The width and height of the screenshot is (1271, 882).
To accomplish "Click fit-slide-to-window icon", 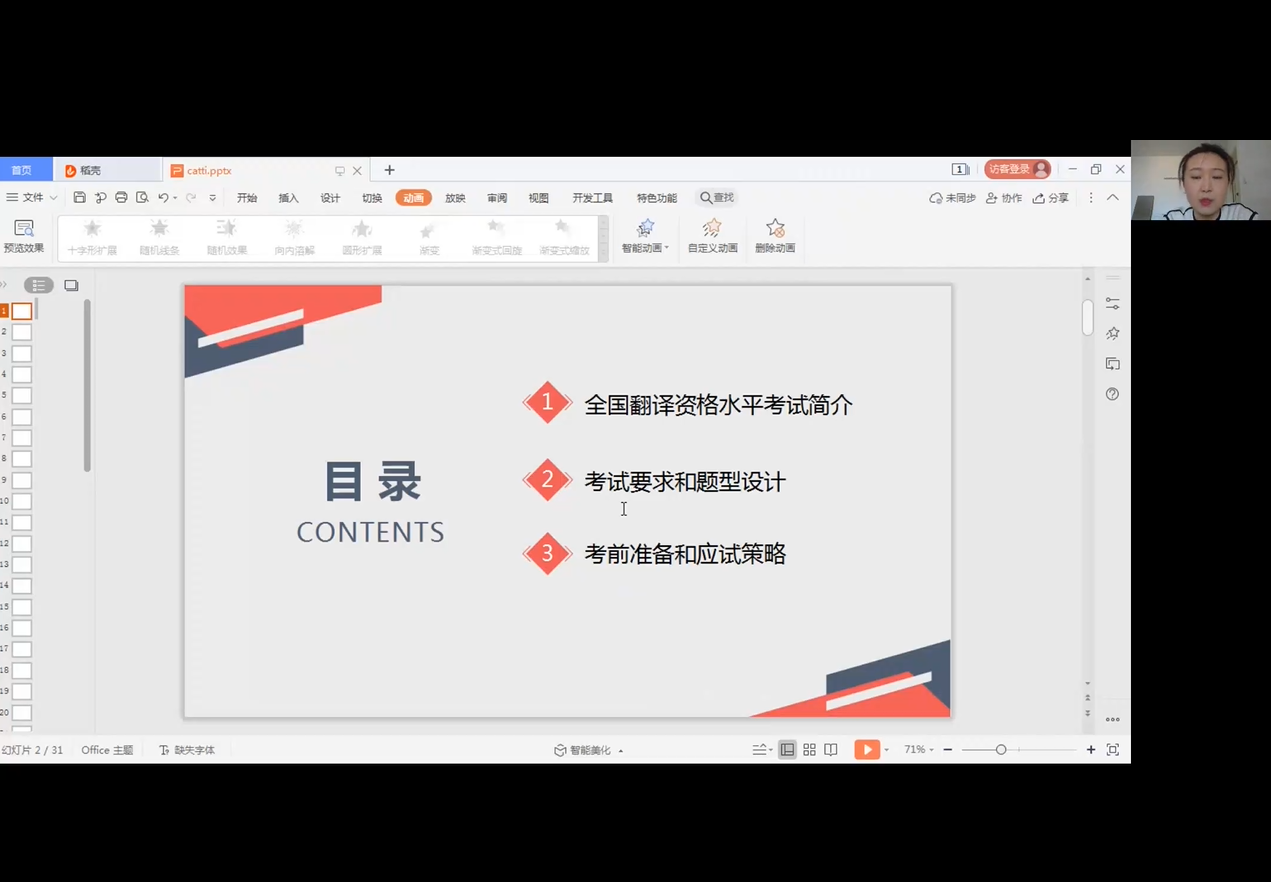I will point(1113,750).
